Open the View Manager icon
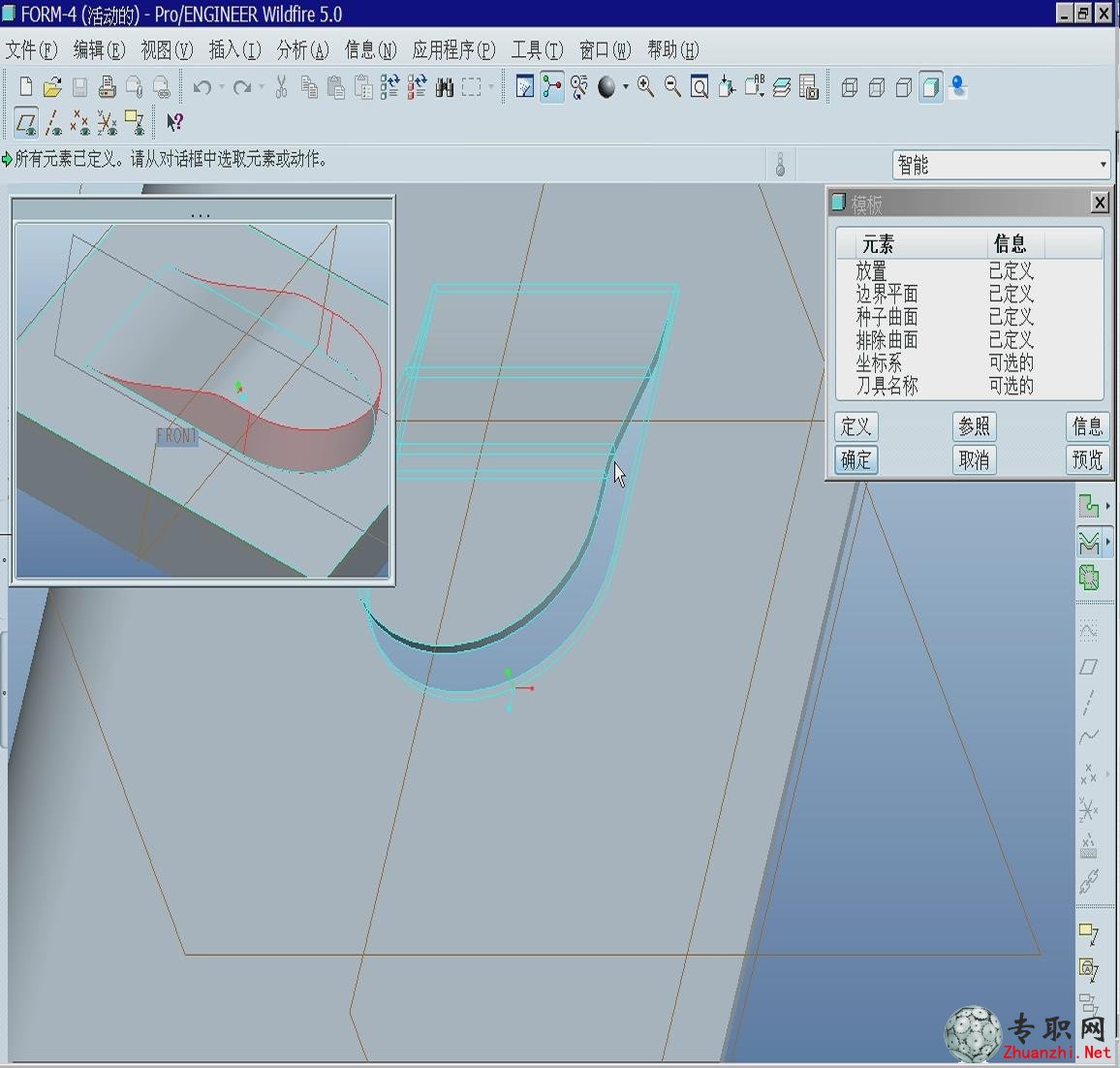Viewport: 1120px width, 1068px height. click(x=809, y=87)
